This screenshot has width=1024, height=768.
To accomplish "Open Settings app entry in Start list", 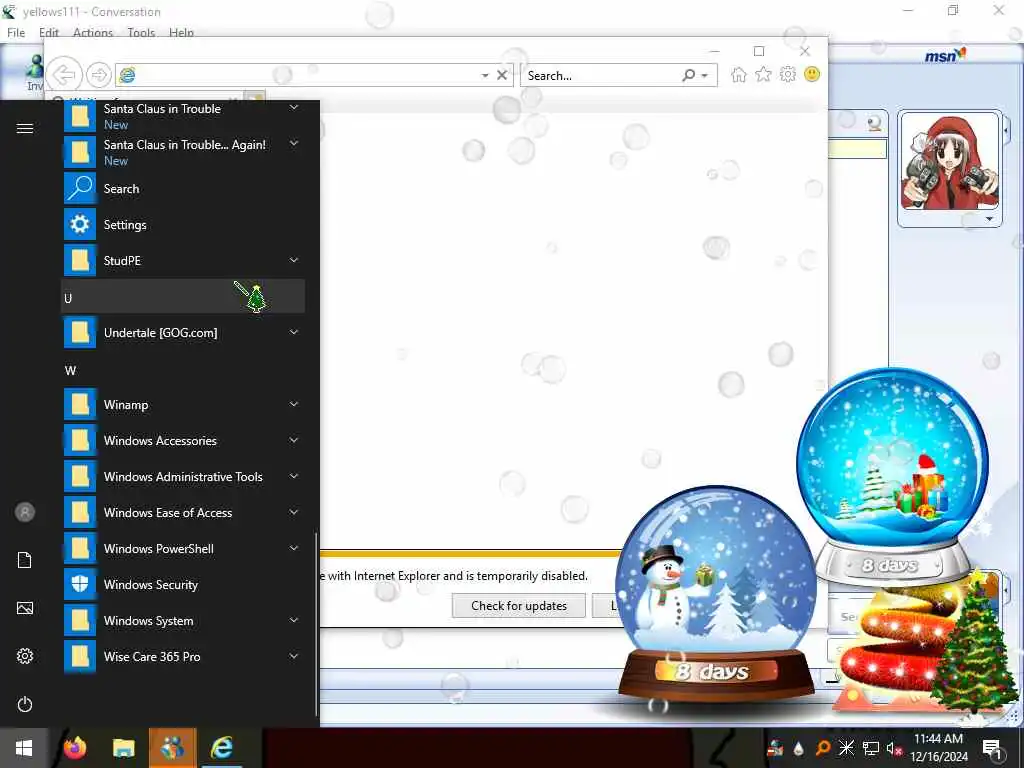I will tap(183, 225).
